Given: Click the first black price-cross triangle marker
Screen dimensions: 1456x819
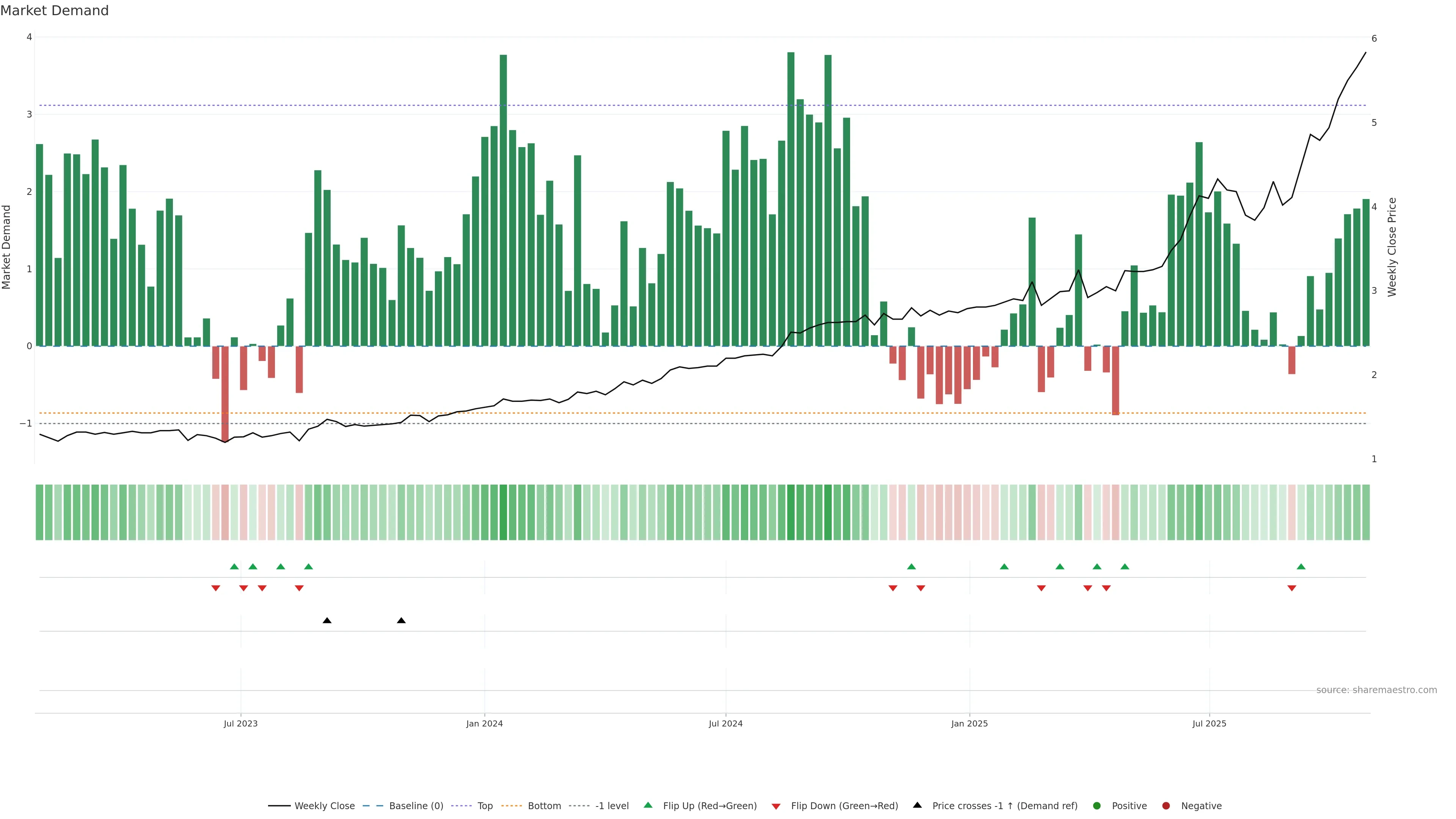Looking at the screenshot, I should tap(327, 621).
